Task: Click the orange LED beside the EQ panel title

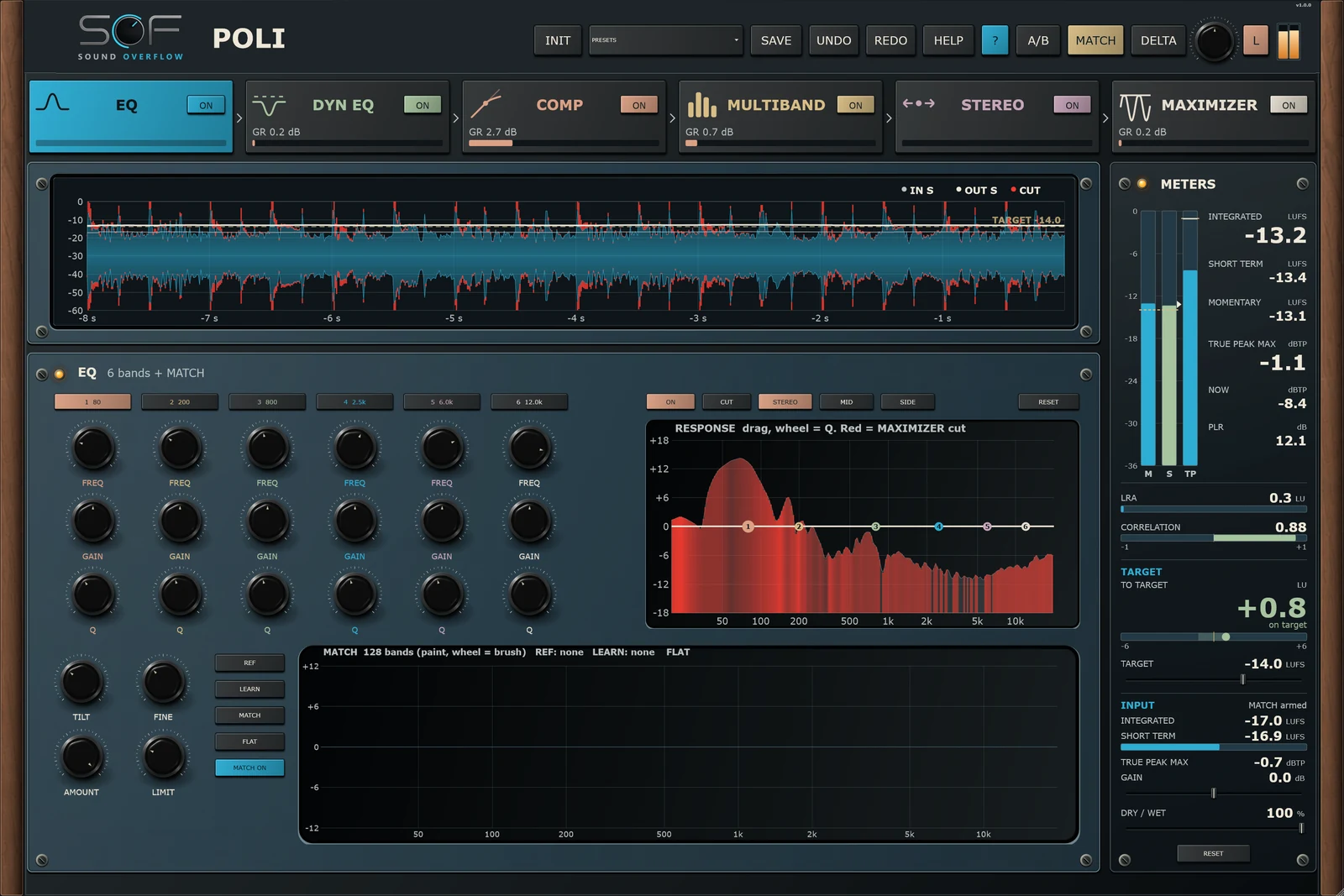Action: click(x=59, y=374)
